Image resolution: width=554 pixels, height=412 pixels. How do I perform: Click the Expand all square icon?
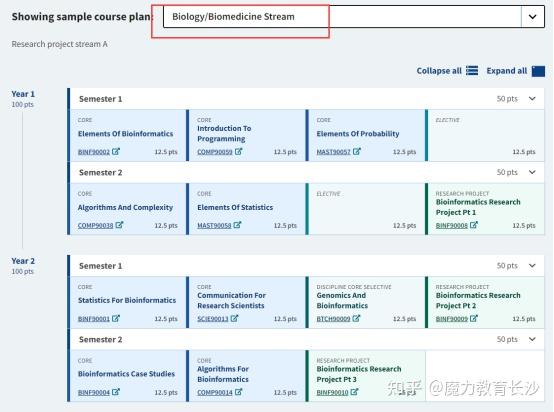pos(538,71)
